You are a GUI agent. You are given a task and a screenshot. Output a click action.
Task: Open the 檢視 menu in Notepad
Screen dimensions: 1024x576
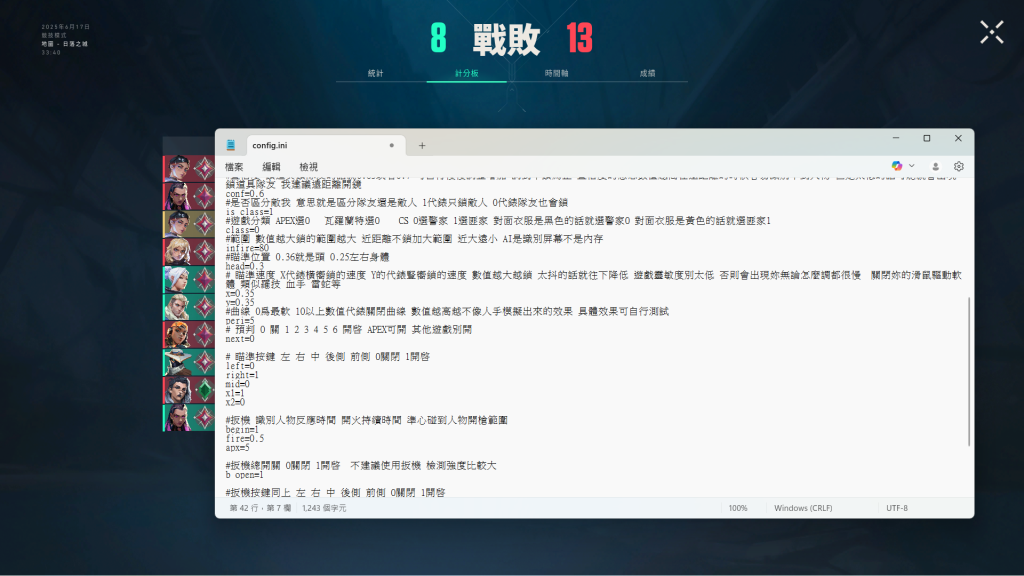click(308, 167)
